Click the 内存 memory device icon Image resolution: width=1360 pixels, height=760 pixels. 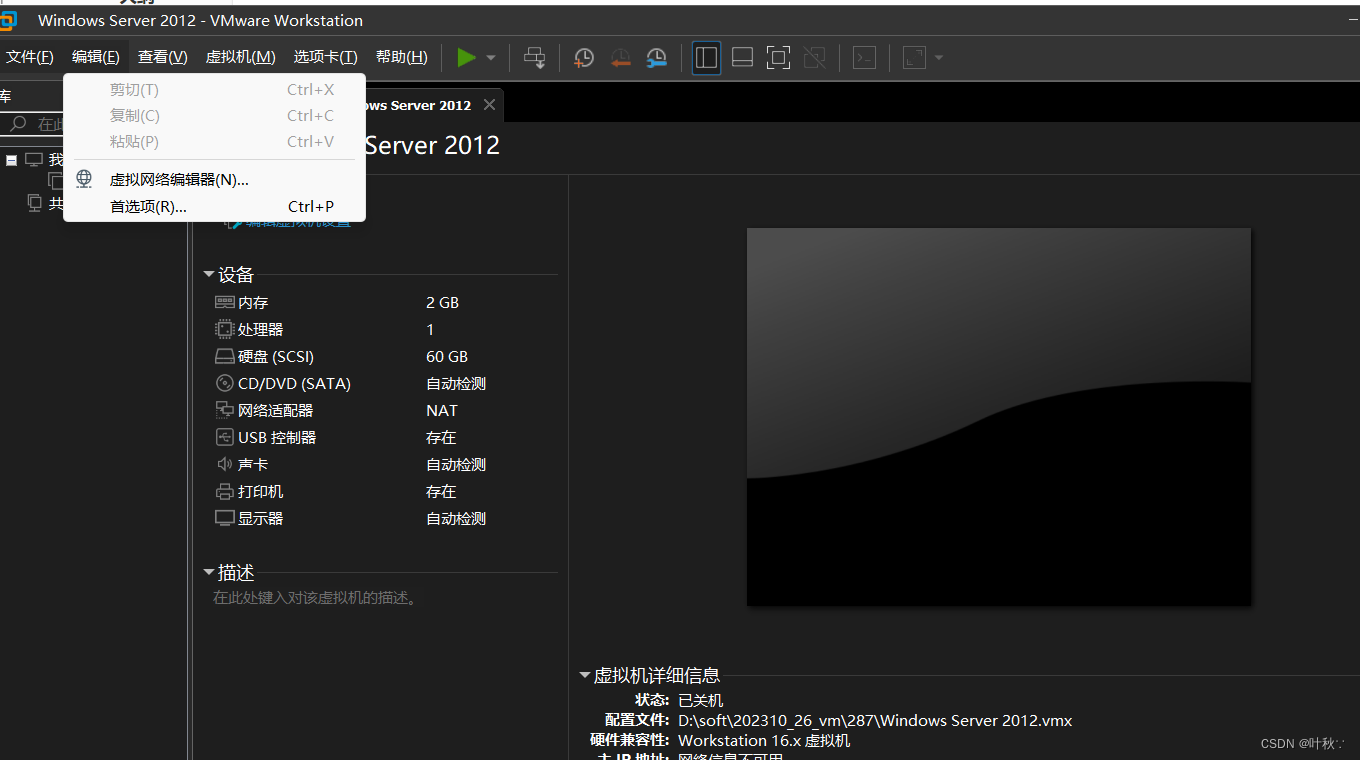click(x=225, y=302)
